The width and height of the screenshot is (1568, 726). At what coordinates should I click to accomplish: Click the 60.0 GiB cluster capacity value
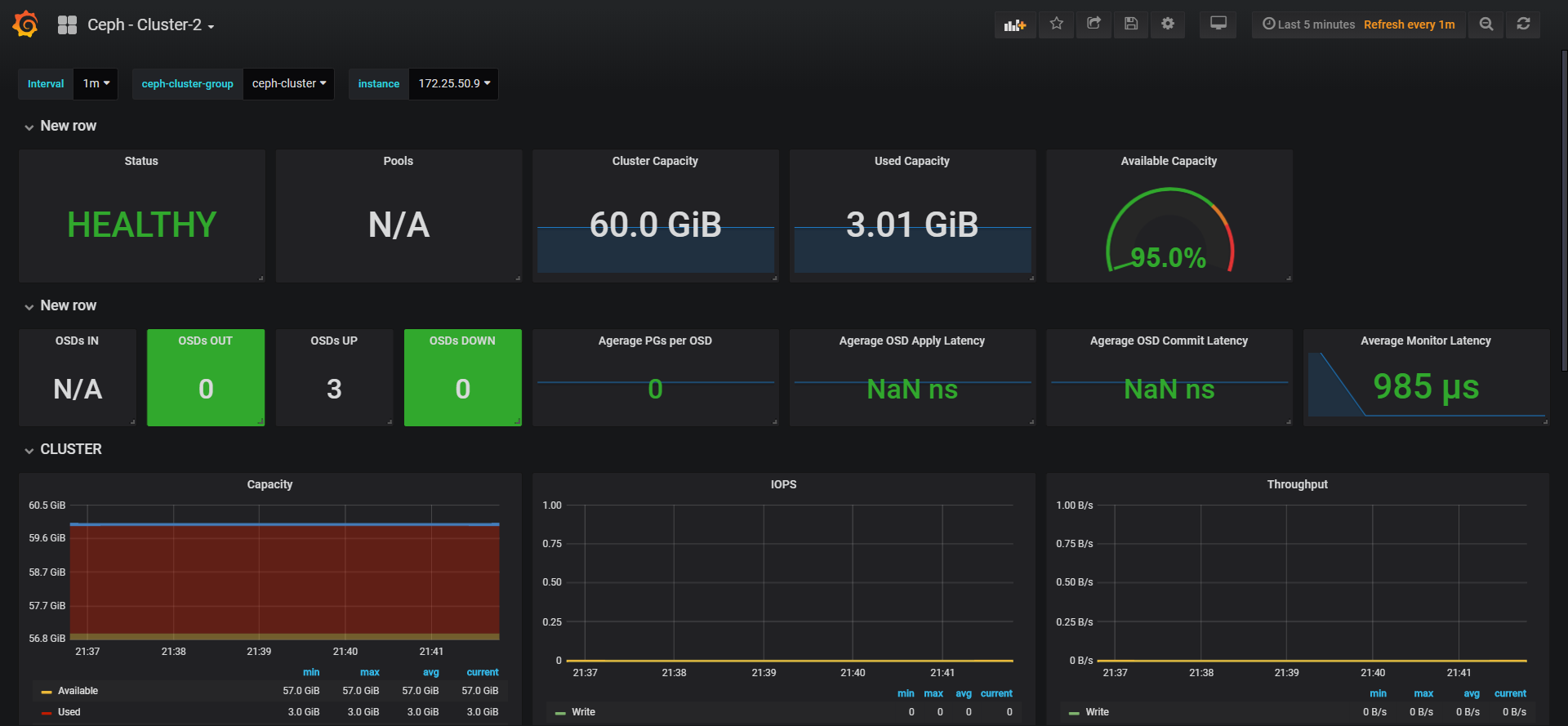coord(655,225)
